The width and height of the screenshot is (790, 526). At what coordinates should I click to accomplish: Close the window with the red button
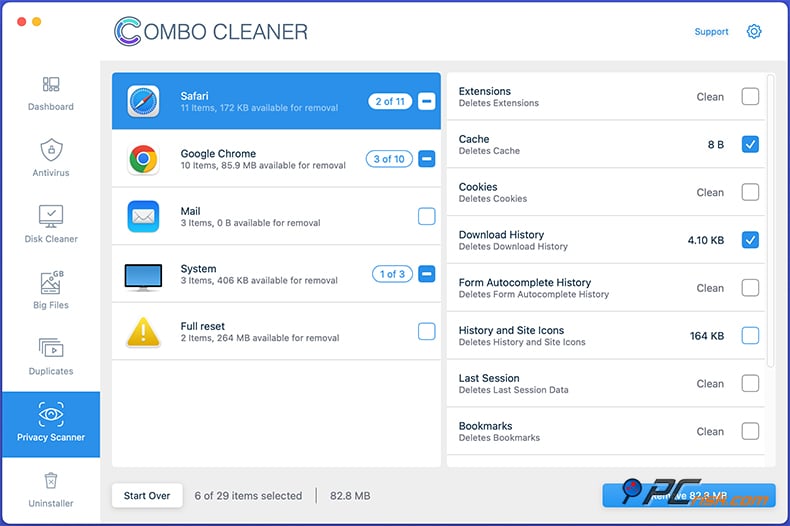point(22,21)
